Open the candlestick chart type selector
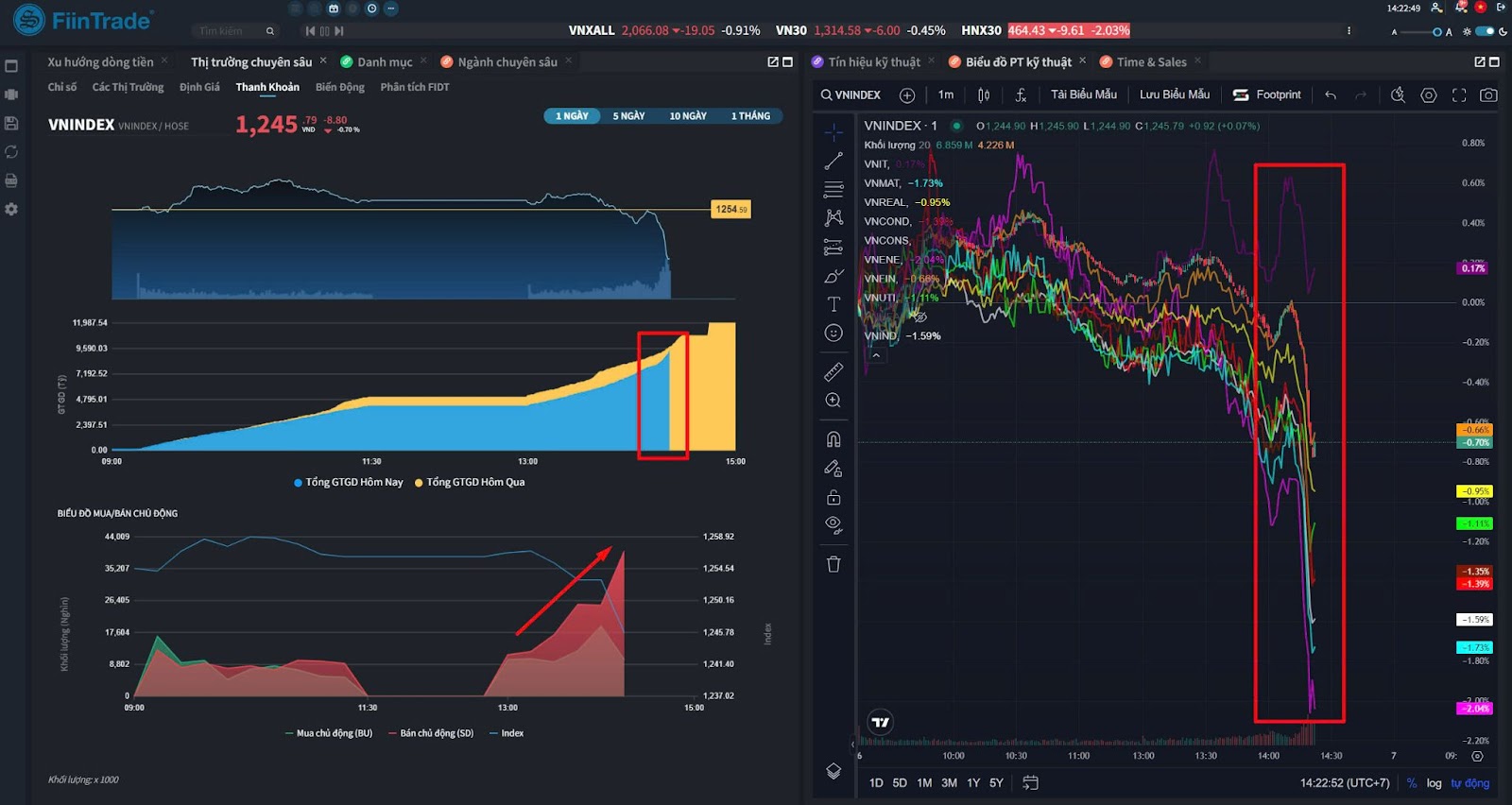1512x805 pixels. (x=984, y=94)
